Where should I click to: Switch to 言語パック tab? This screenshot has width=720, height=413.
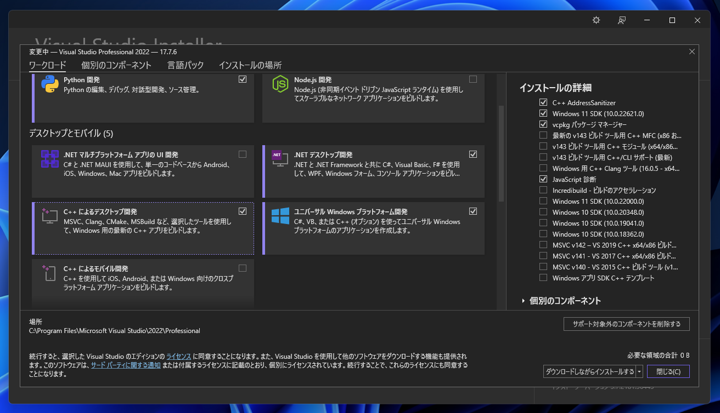pyautogui.click(x=185, y=65)
